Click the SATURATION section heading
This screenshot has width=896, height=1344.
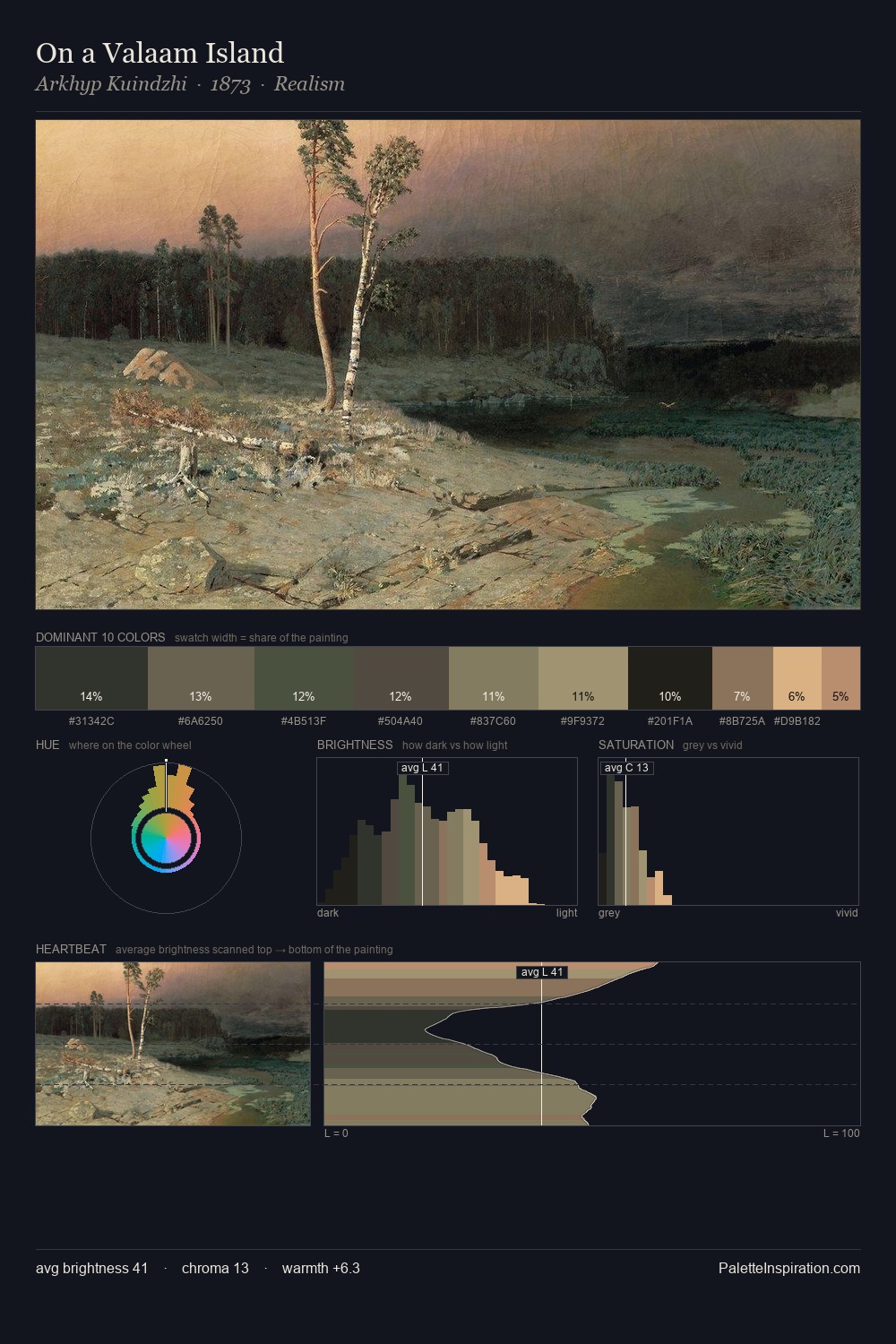click(636, 745)
